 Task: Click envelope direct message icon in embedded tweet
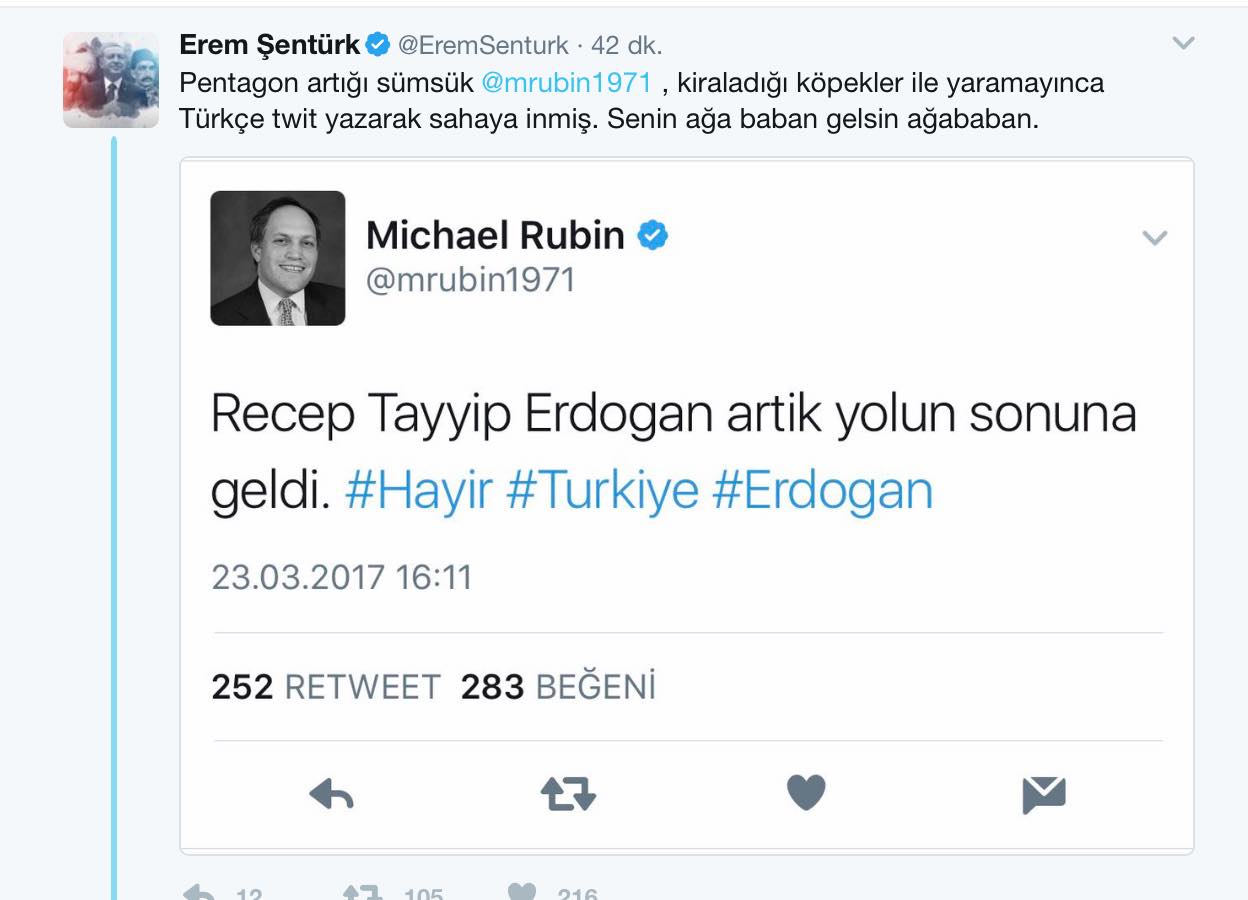1044,795
